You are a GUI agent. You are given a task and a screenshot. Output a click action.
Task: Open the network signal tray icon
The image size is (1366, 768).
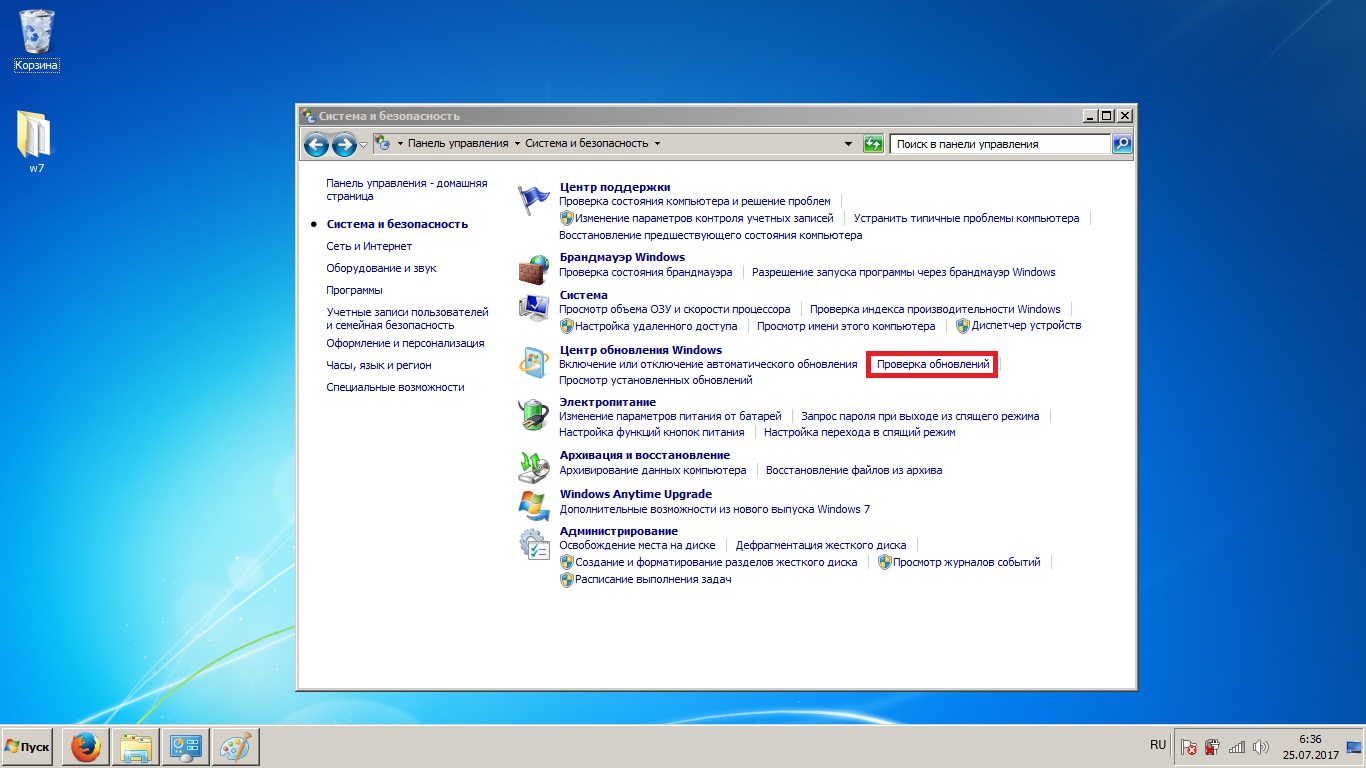click(1237, 747)
